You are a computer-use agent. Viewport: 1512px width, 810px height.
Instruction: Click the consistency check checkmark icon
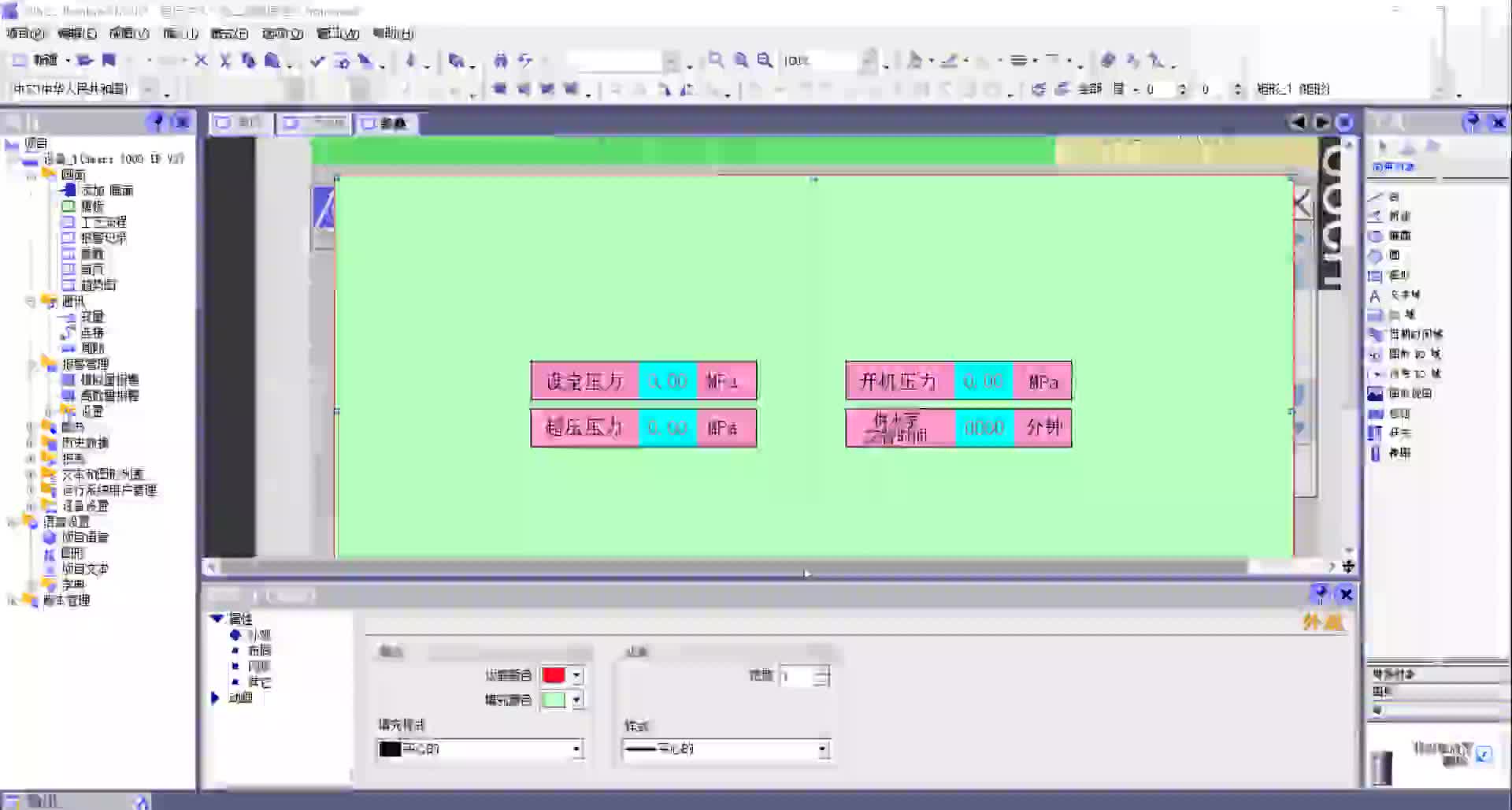pos(317,60)
